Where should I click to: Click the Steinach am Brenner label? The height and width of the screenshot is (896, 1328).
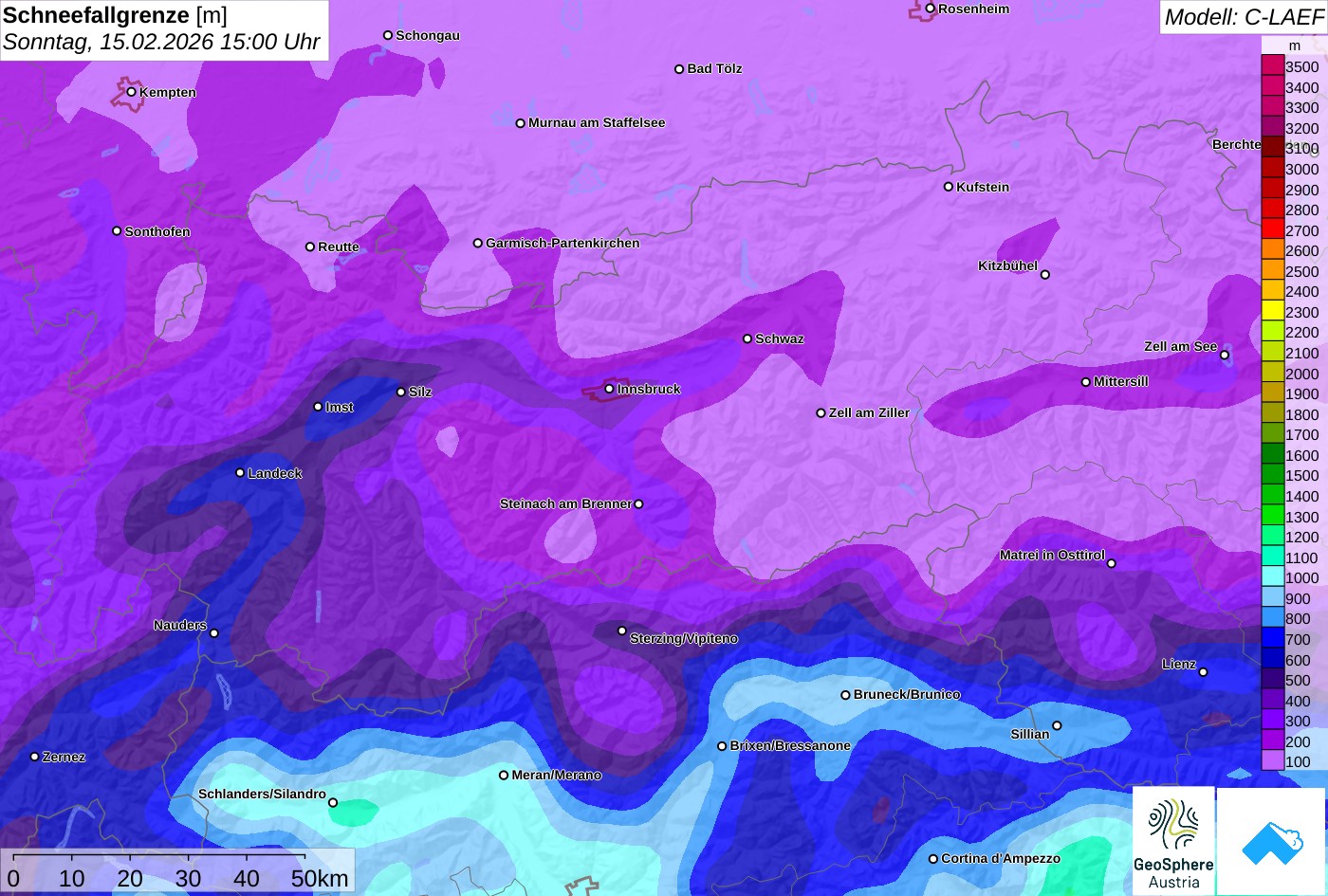click(x=565, y=504)
